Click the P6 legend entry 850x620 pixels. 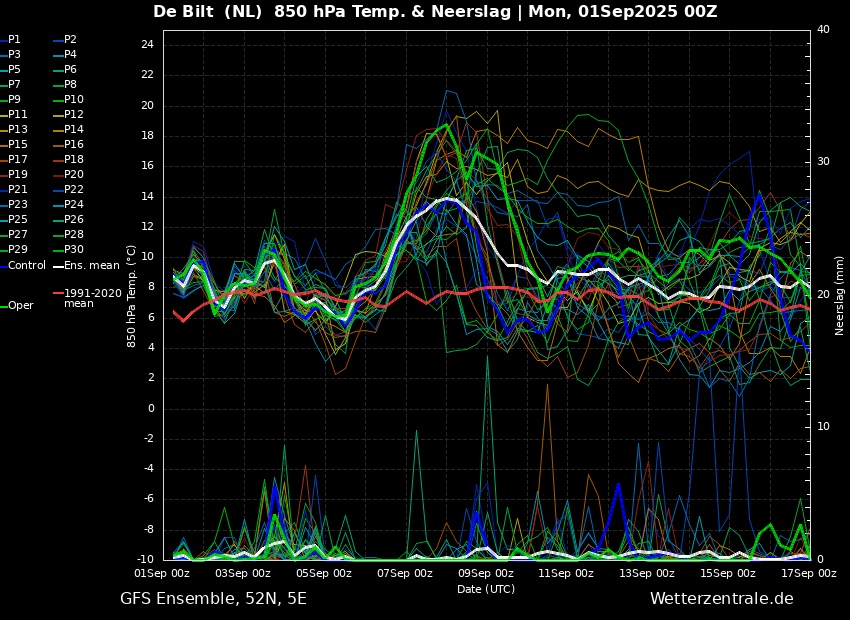point(70,69)
